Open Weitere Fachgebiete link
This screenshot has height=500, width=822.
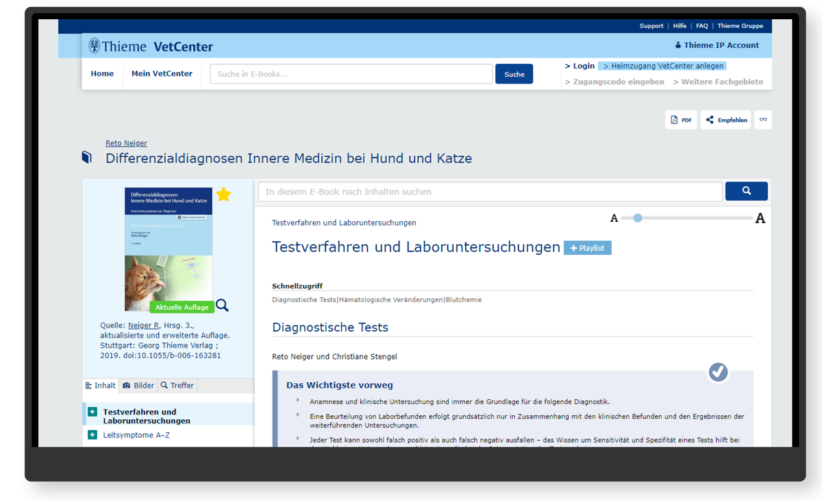[718, 82]
